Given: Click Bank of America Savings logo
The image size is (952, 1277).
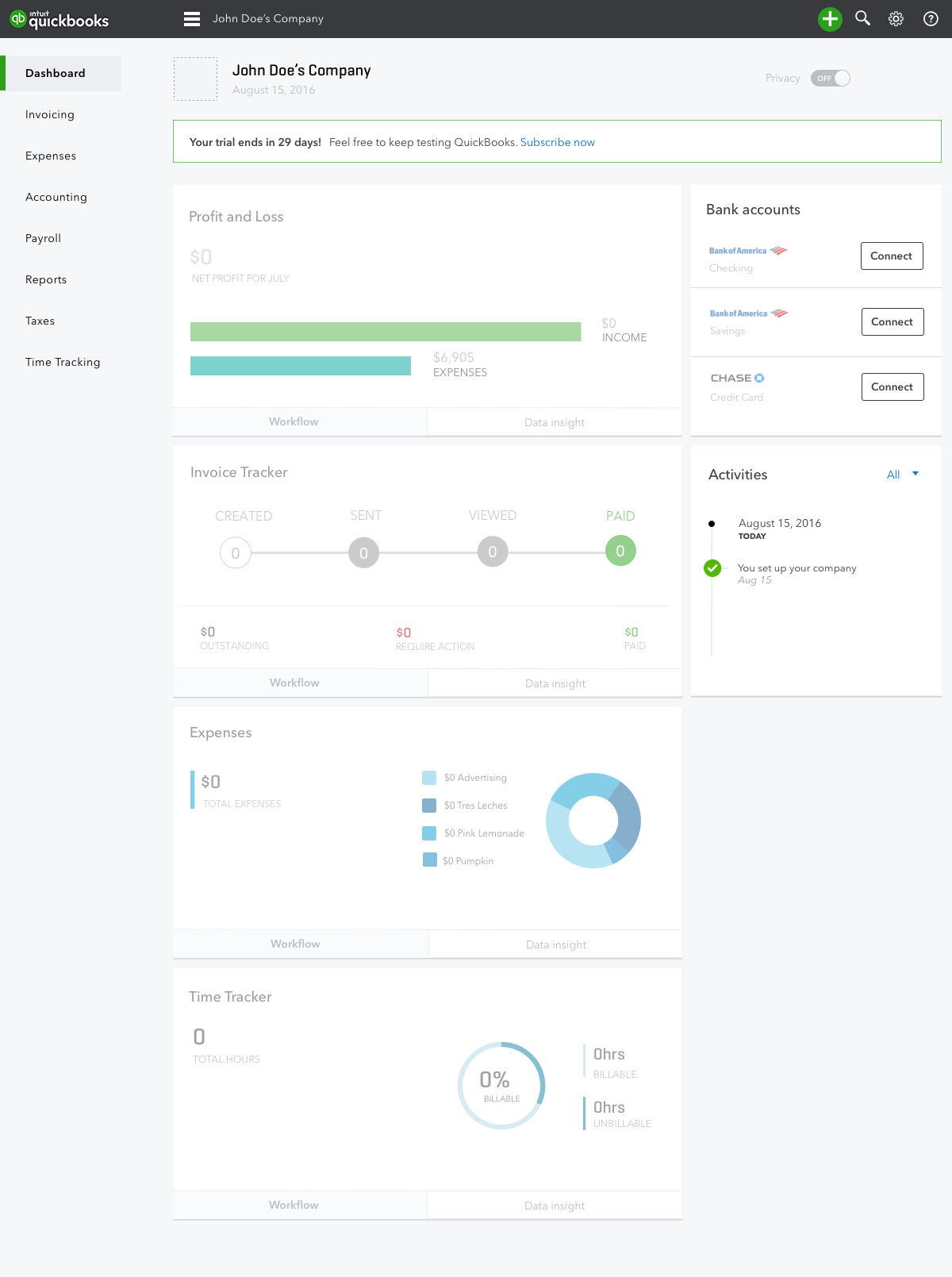Looking at the screenshot, I should 749,313.
